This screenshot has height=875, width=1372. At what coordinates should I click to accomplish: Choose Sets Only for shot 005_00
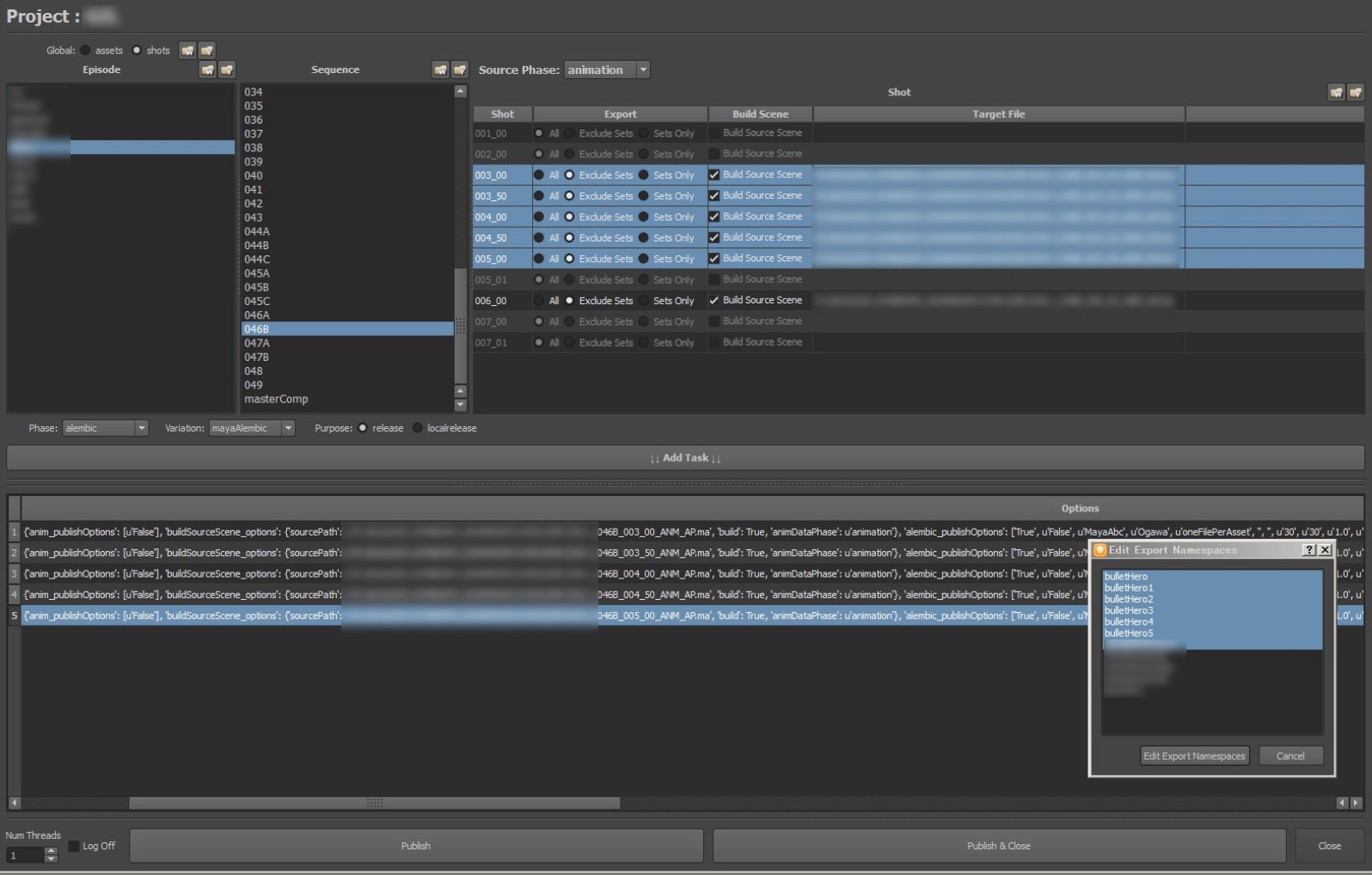[643, 259]
